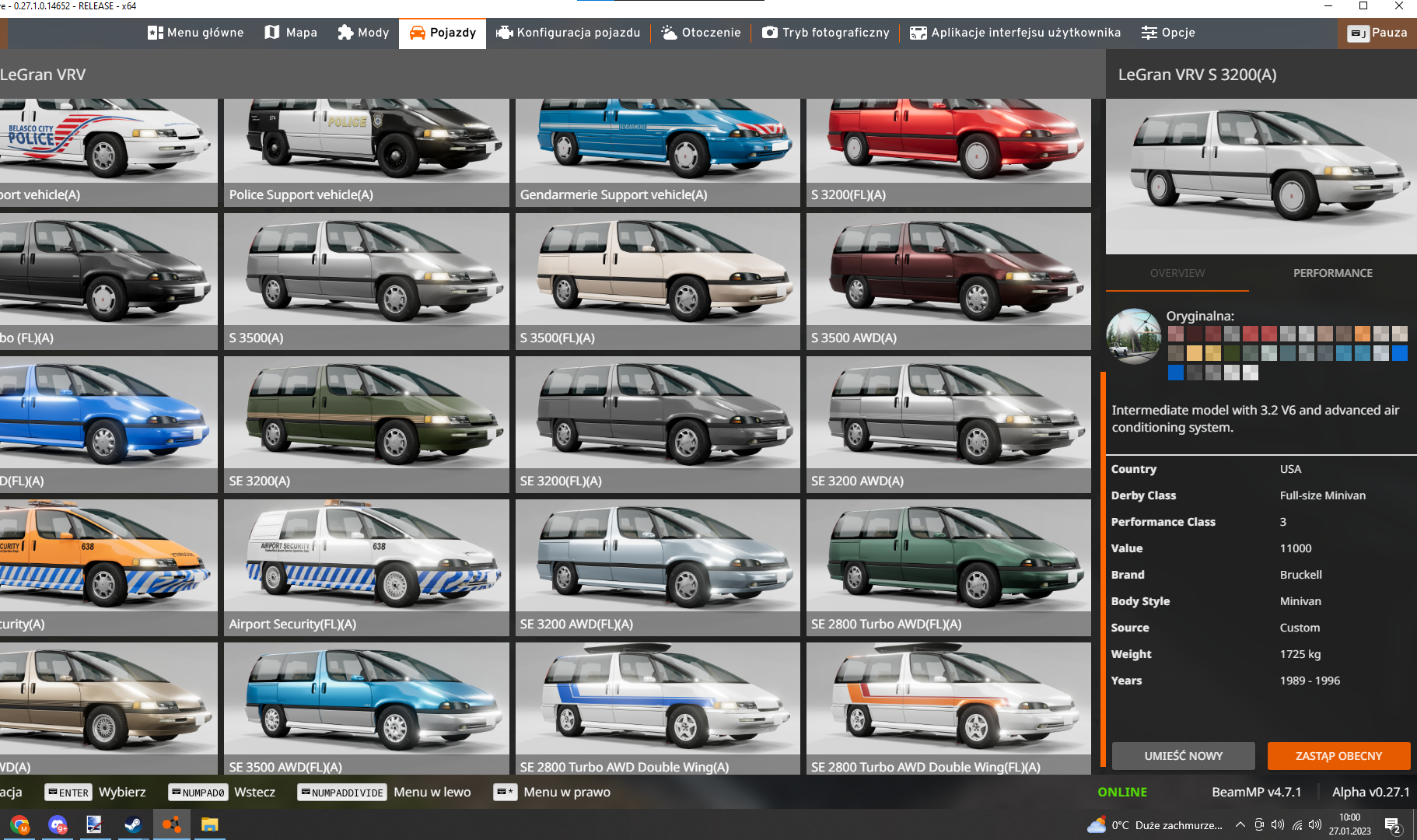Pick the dark maroon solid paint swatch
This screenshot has height=840, width=1417.
tap(1195, 334)
